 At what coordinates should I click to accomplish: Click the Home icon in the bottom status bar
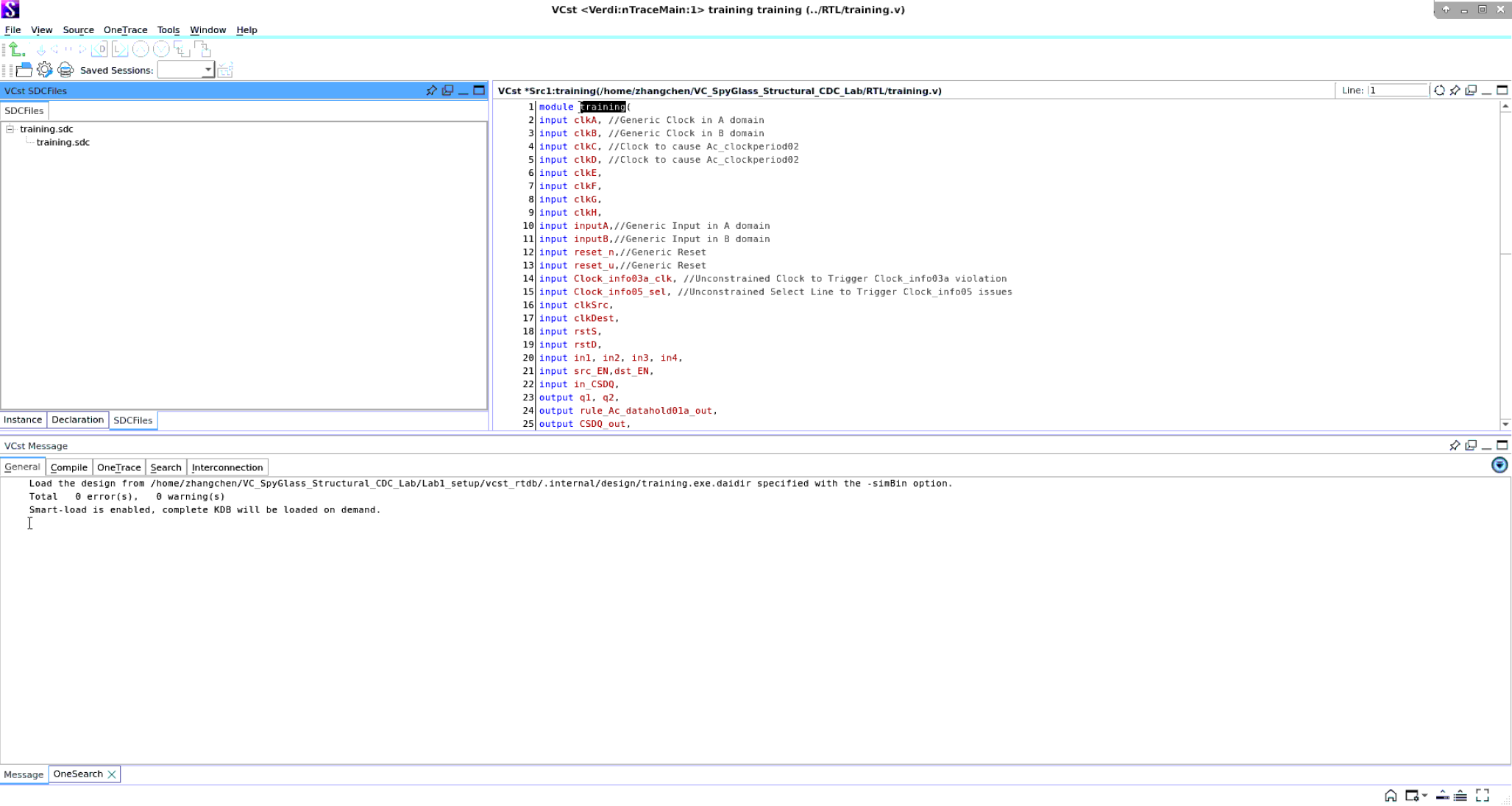pos(1391,796)
